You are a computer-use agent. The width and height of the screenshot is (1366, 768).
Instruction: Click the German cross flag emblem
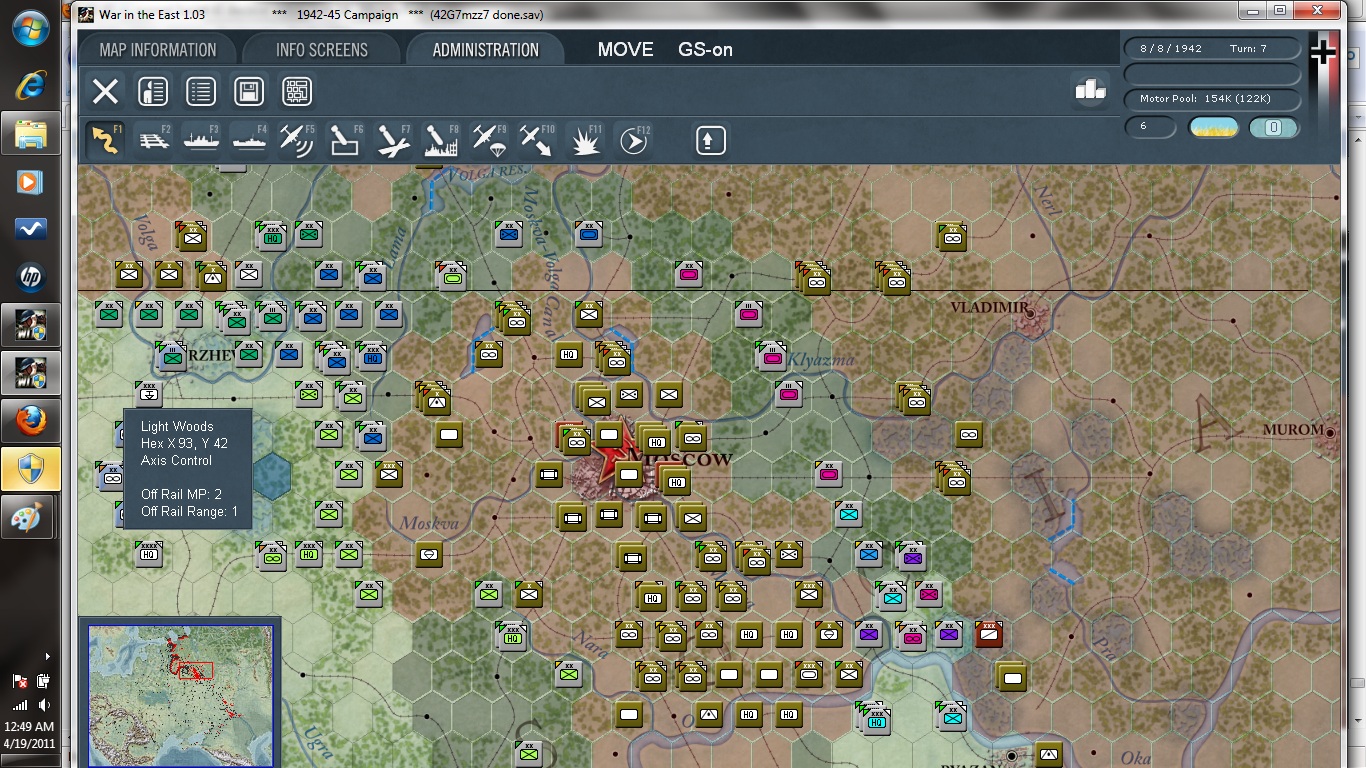[x=1323, y=53]
